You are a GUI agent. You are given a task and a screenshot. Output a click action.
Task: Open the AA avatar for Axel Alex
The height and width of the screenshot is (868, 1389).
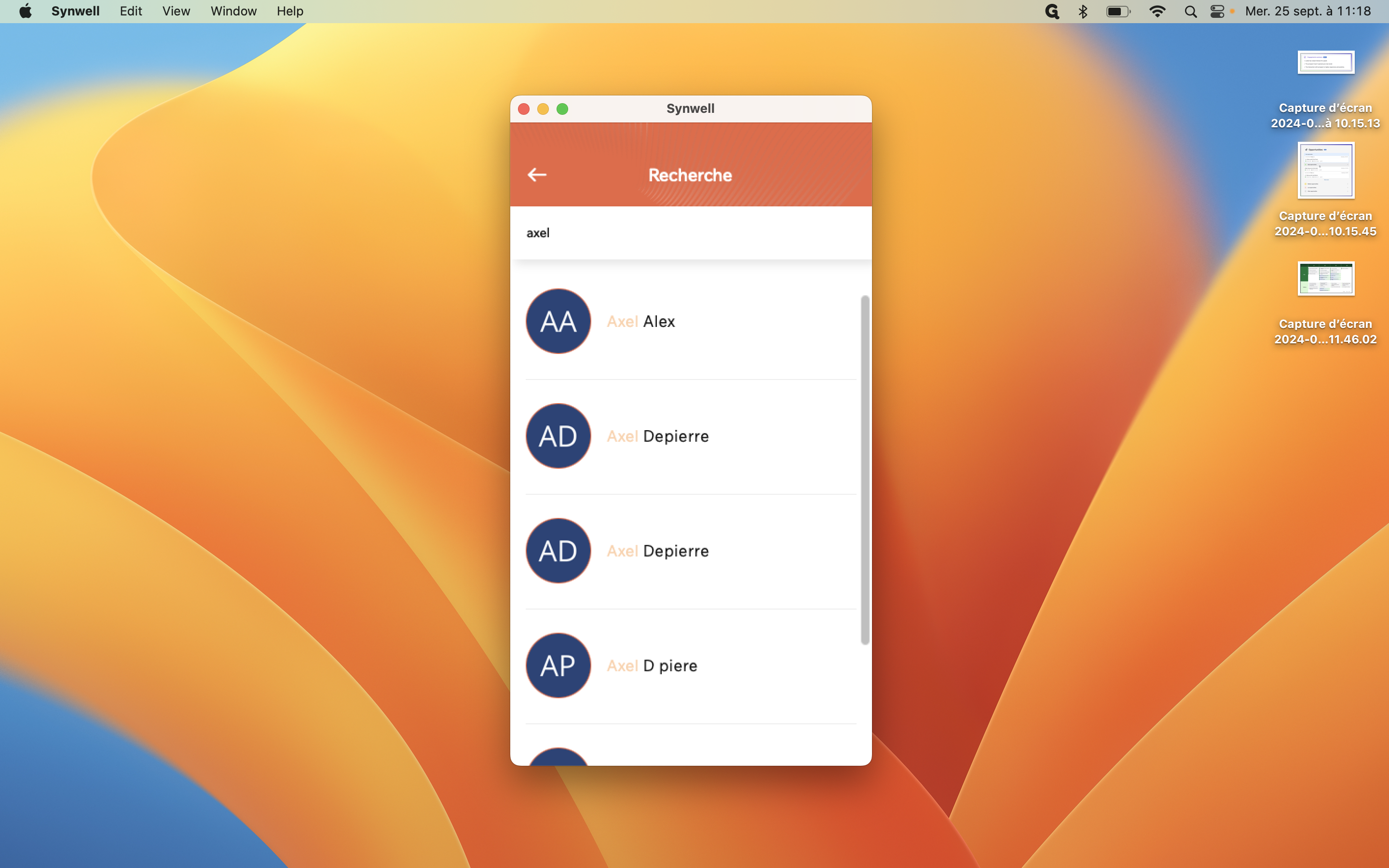coord(558,321)
